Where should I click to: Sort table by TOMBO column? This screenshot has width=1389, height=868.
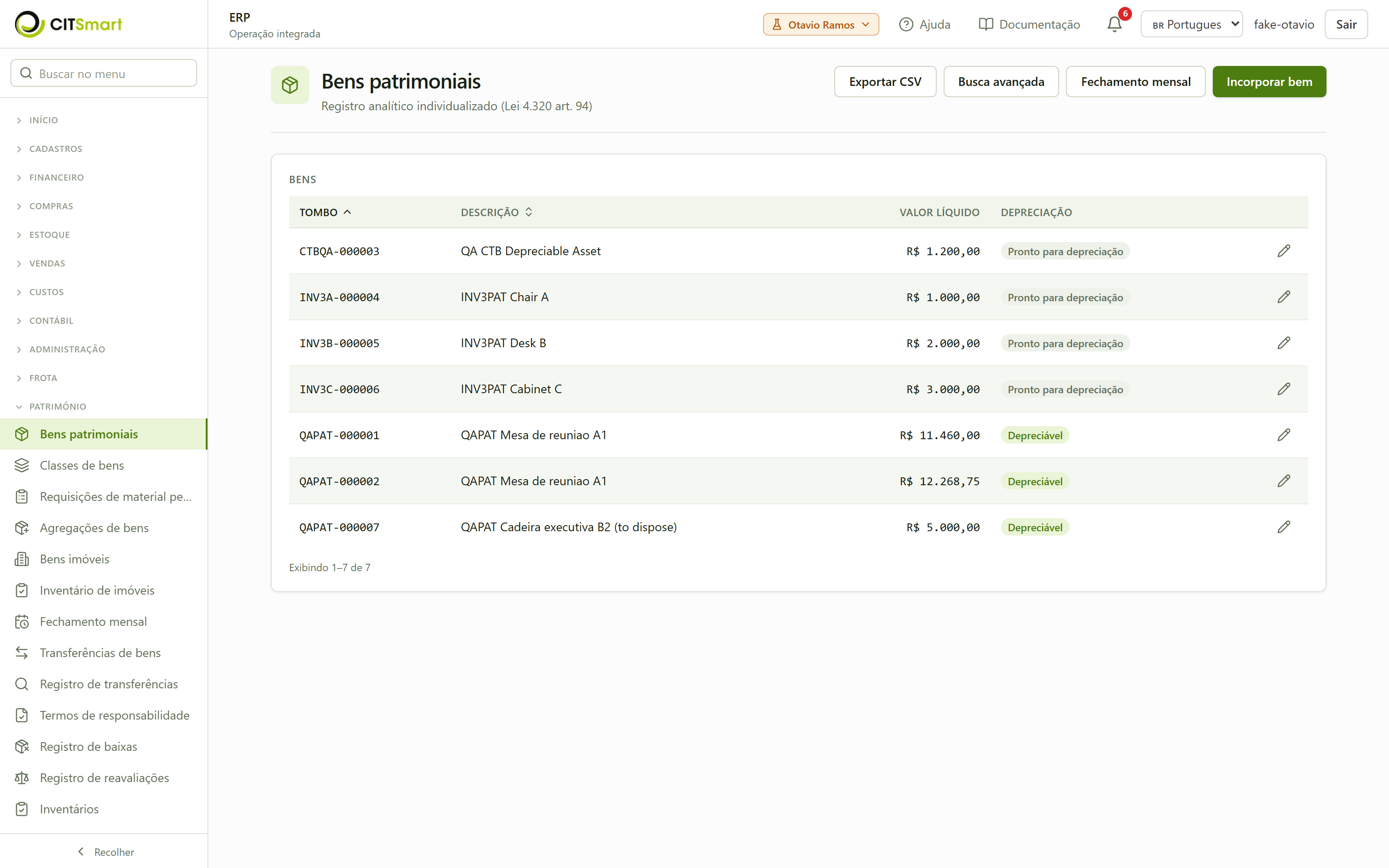(x=325, y=212)
